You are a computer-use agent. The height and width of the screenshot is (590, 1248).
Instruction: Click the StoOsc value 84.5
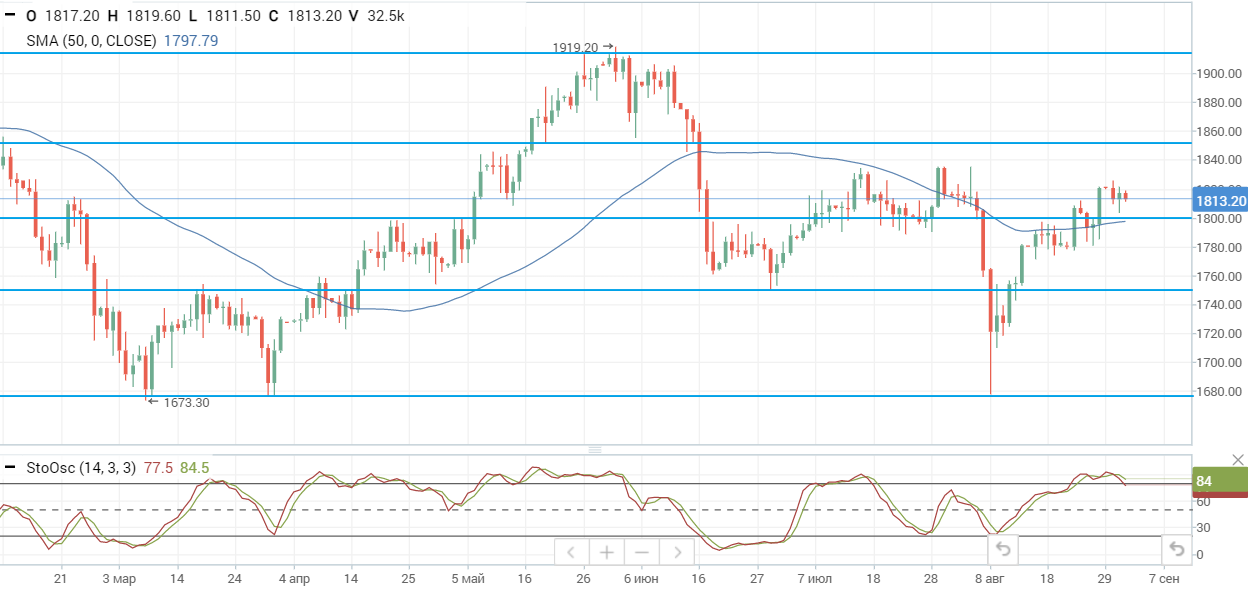[x=194, y=467]
